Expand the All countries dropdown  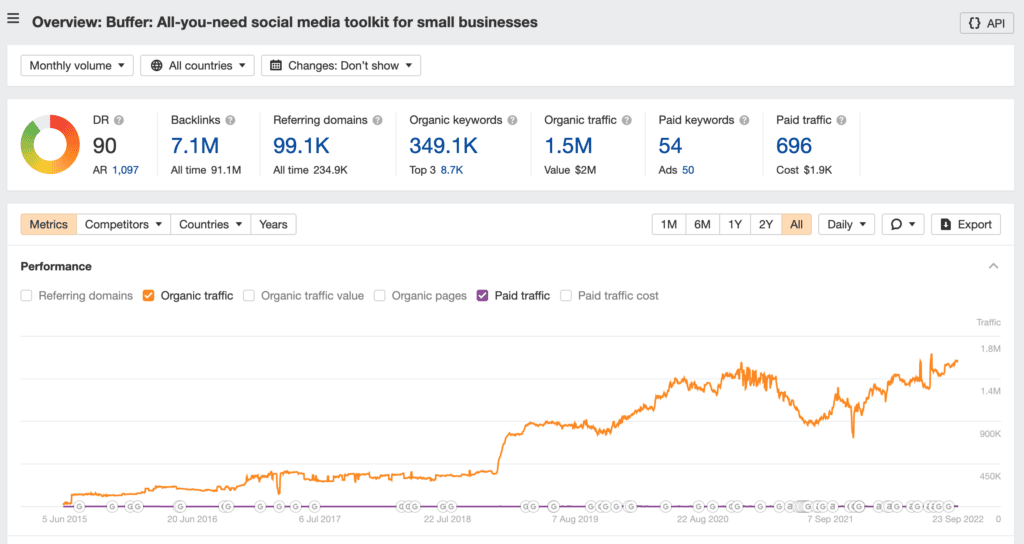pyautogui.click(x=197, y=65)
